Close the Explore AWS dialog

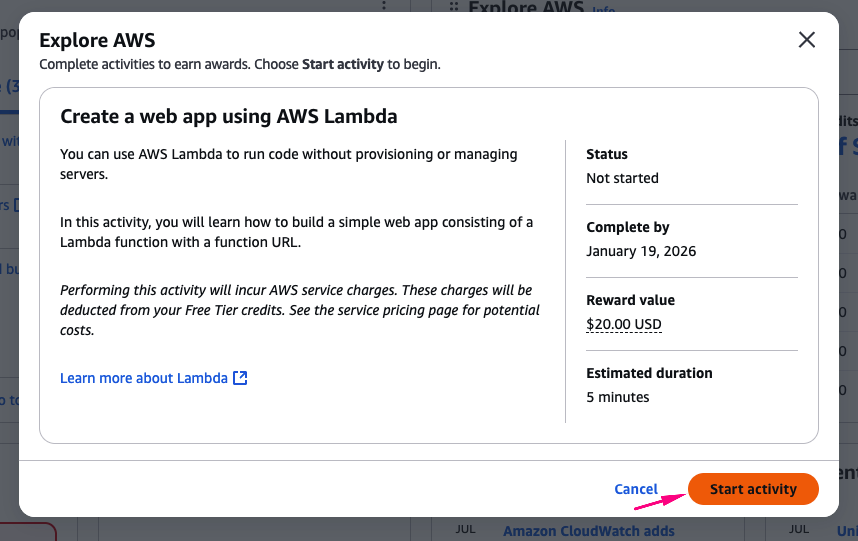[806, 40]
